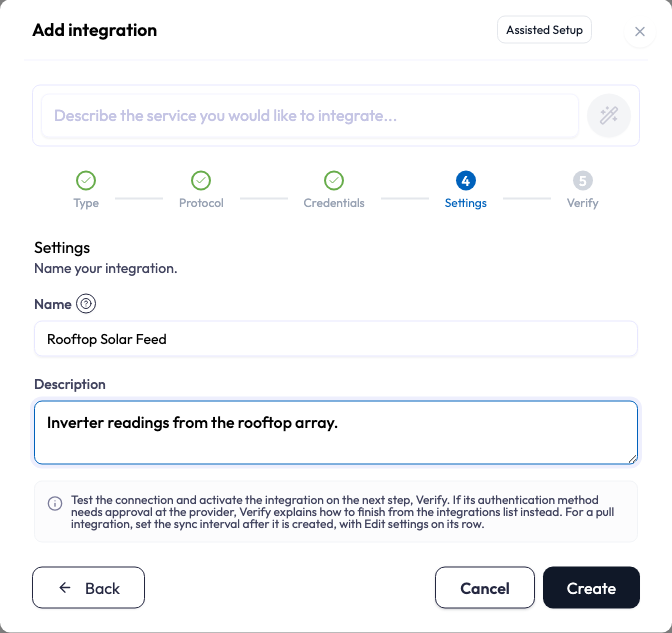Toggle the Assisted Setup button
The height and width of the screenshot is (633, 672).
[544, 30]
